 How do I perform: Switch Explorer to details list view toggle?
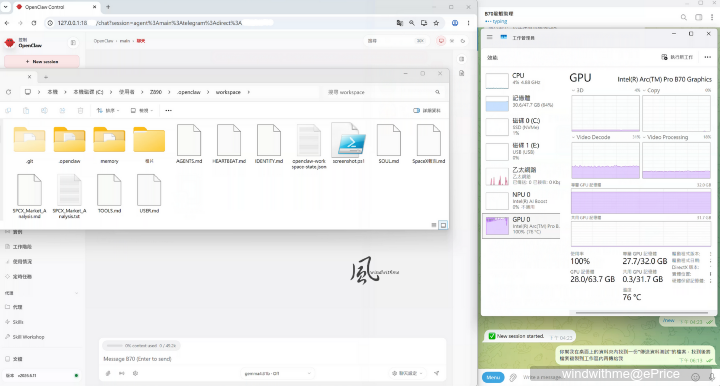tap(434, 225)
